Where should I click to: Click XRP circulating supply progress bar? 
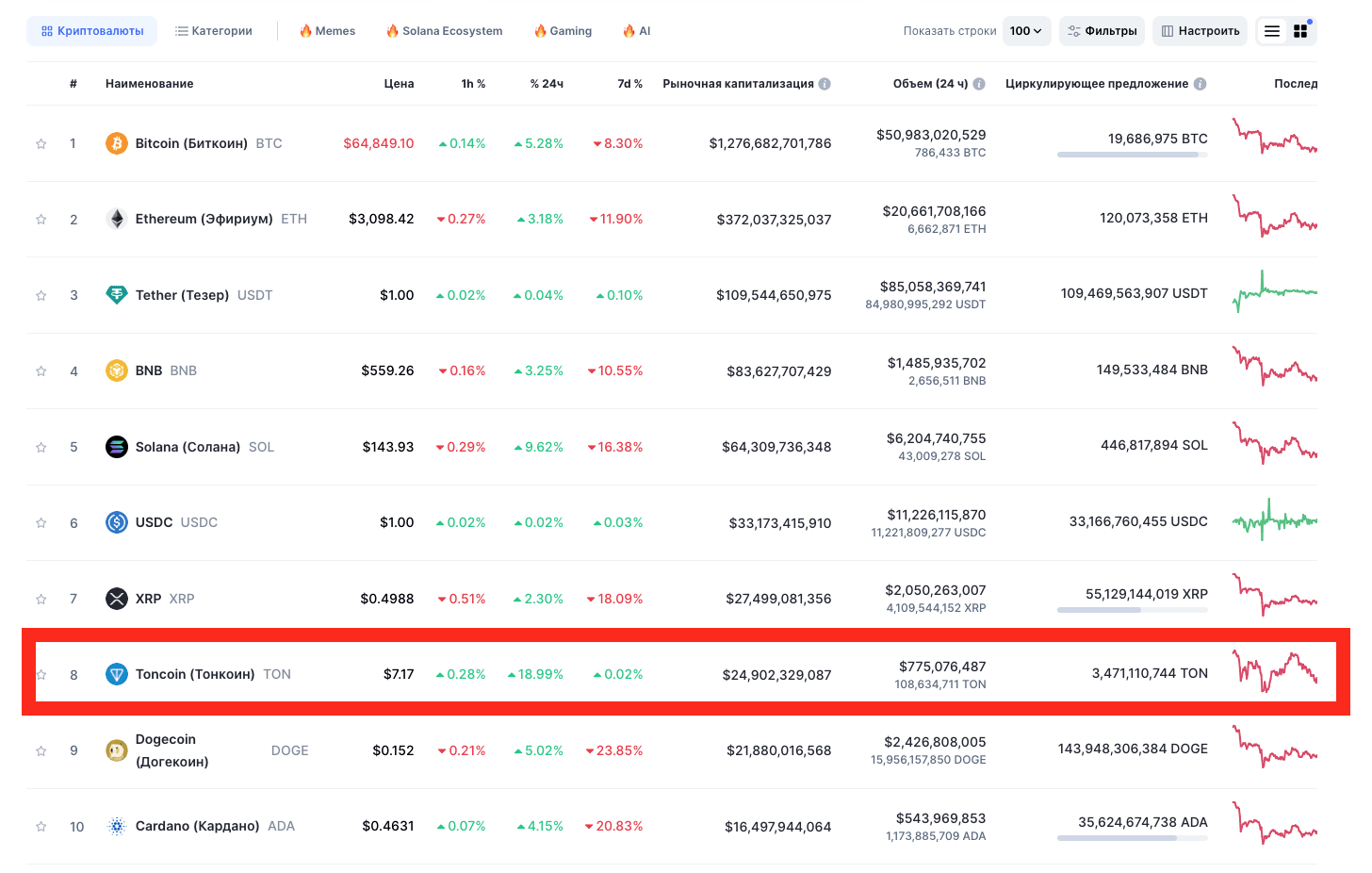(x=1133, y=610)
